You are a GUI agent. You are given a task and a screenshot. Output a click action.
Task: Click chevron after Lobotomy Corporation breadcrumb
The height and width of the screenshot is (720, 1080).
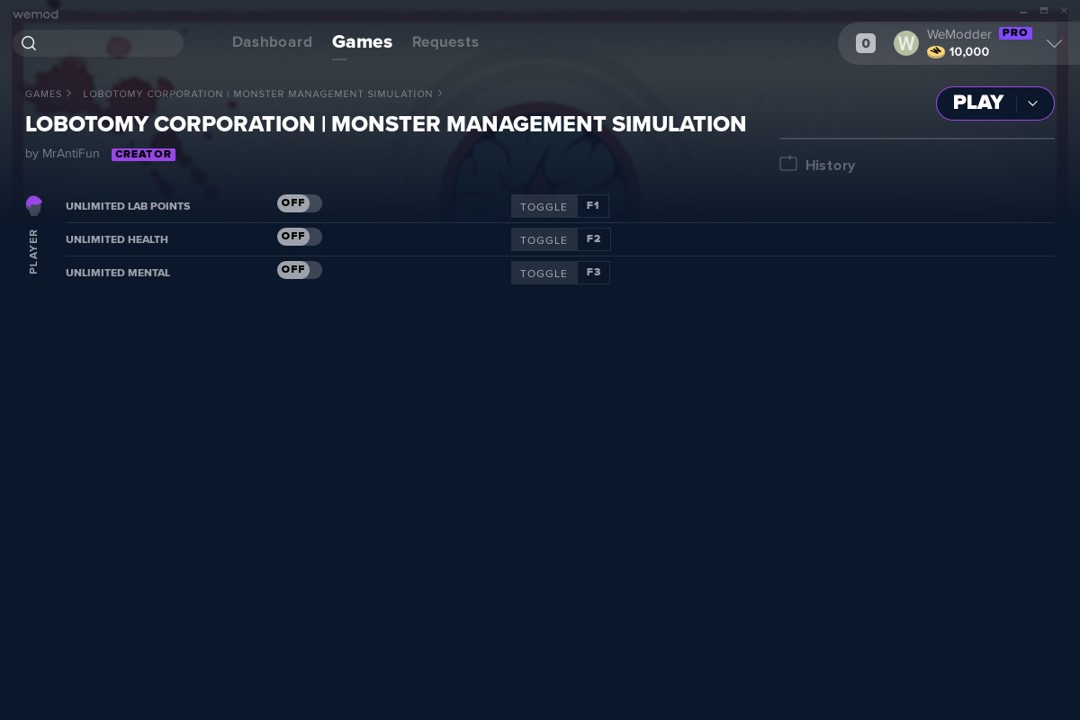[x=439, y=93]
